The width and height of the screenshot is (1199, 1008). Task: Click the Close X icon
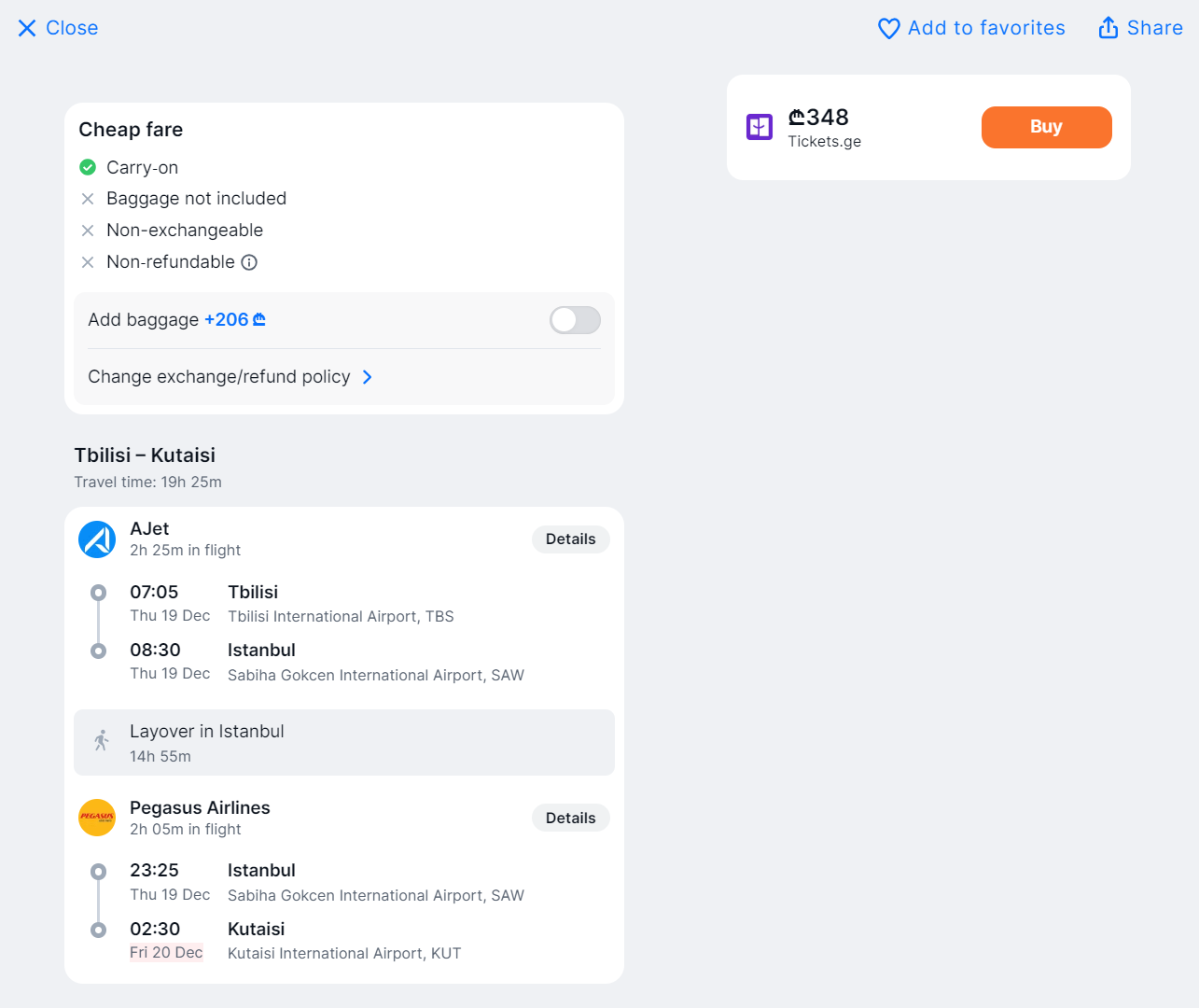tap(27, 28)
